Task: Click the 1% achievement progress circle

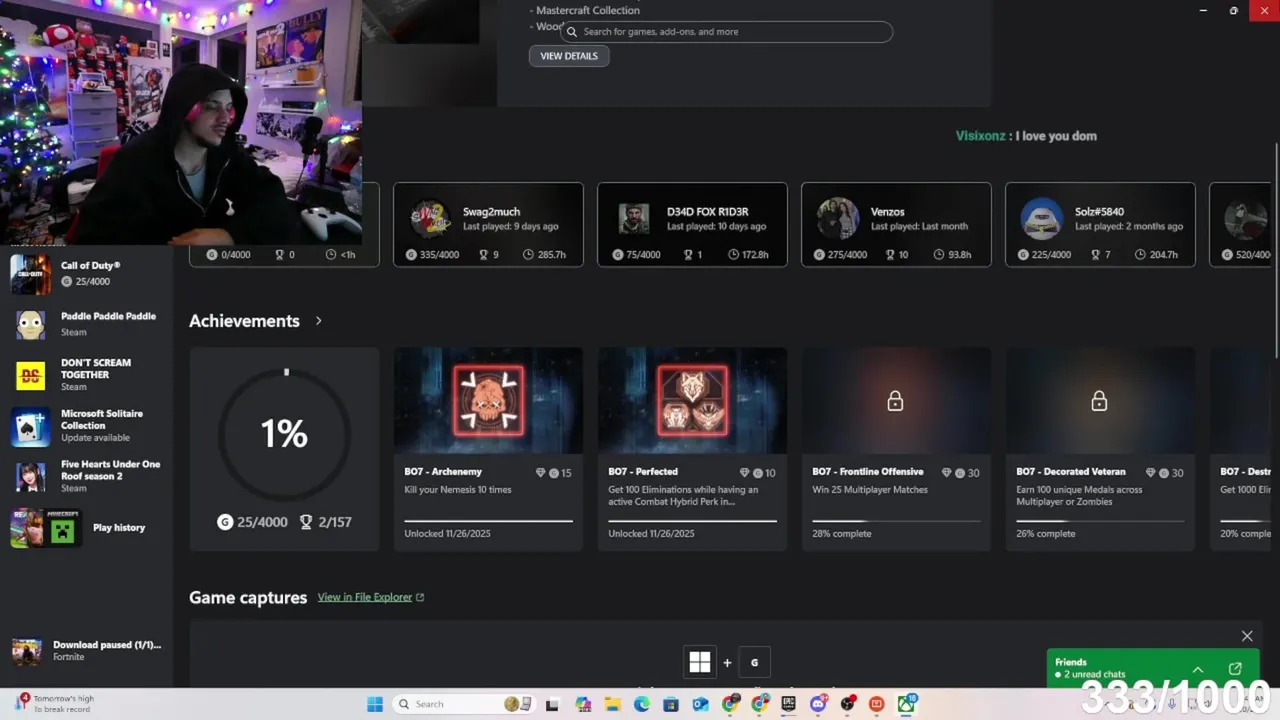Action: point(284,433)
